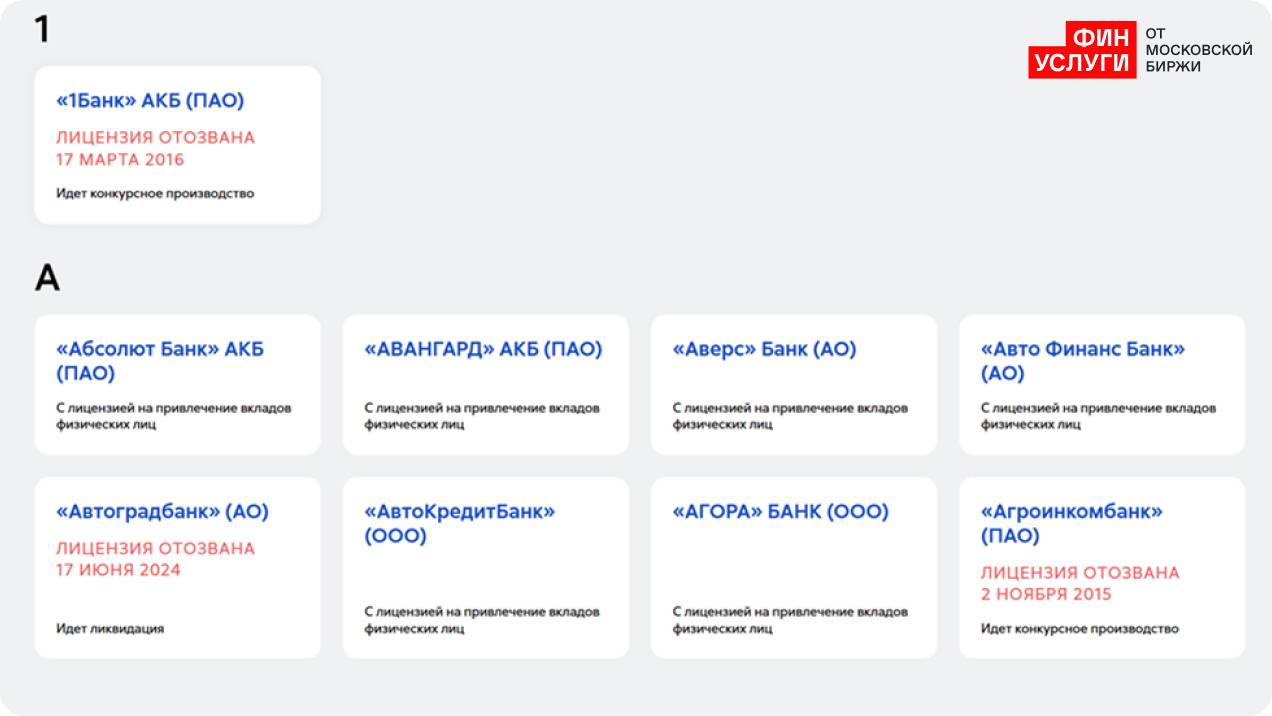Select the section heading 'А'
Screen dimensions: 1272x716
[x=47, y=278]
